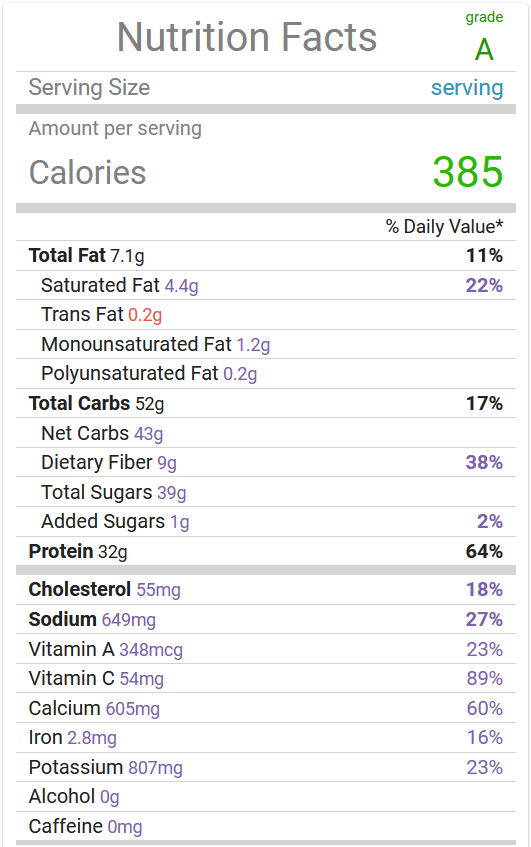
Task: Select the Total Fat 7.1g row
Action: tap(266, 256)
